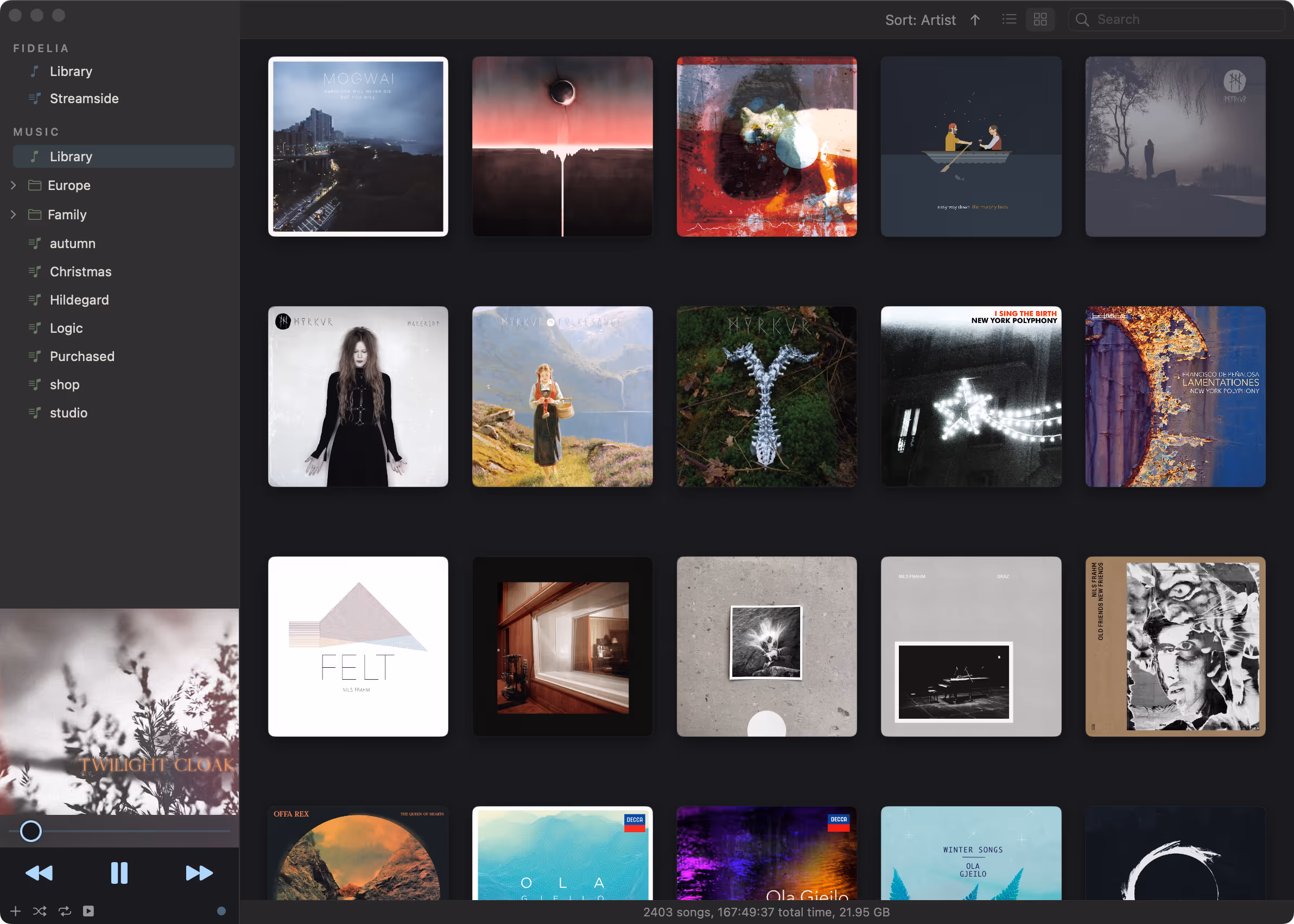
Task: Toggle shuffle mode
Action: [x=40, y=911]
